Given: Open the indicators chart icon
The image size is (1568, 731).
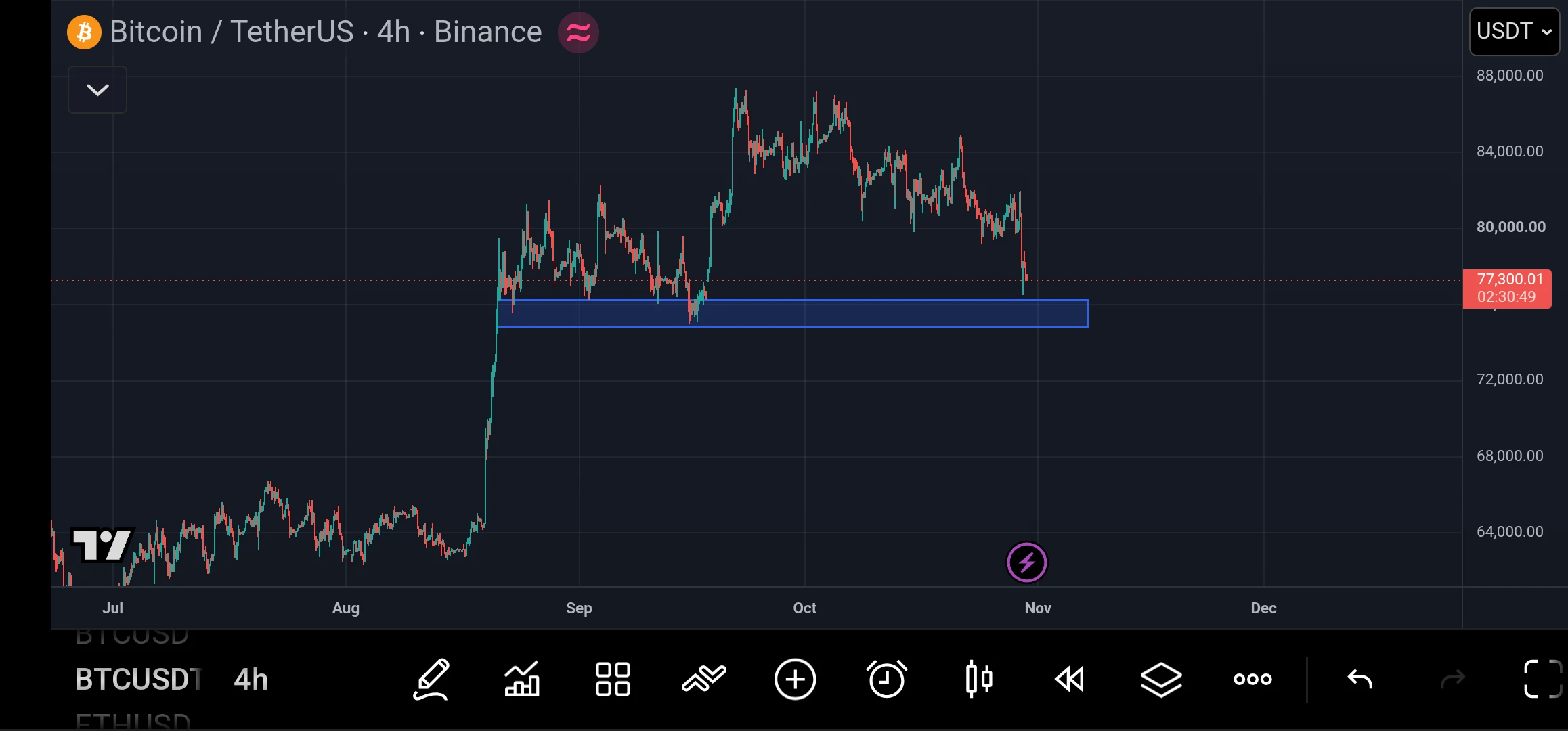Looking at the screenshot, I should [522, 679].
